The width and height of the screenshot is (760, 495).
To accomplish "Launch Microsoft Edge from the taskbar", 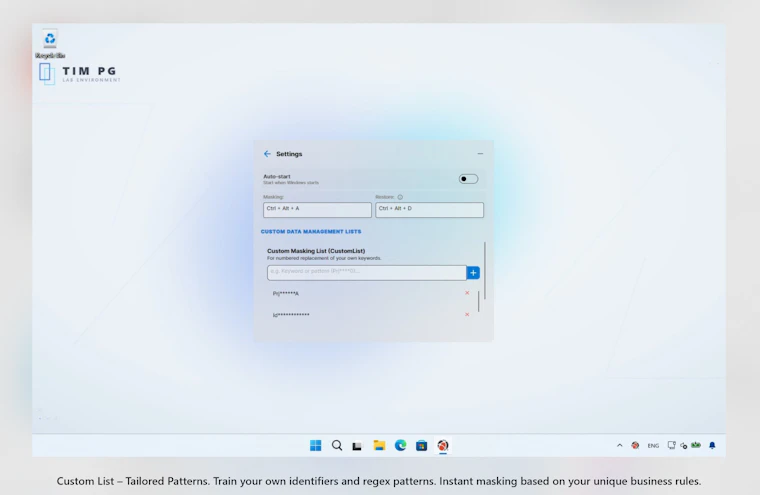I will [x=400, y=446].
